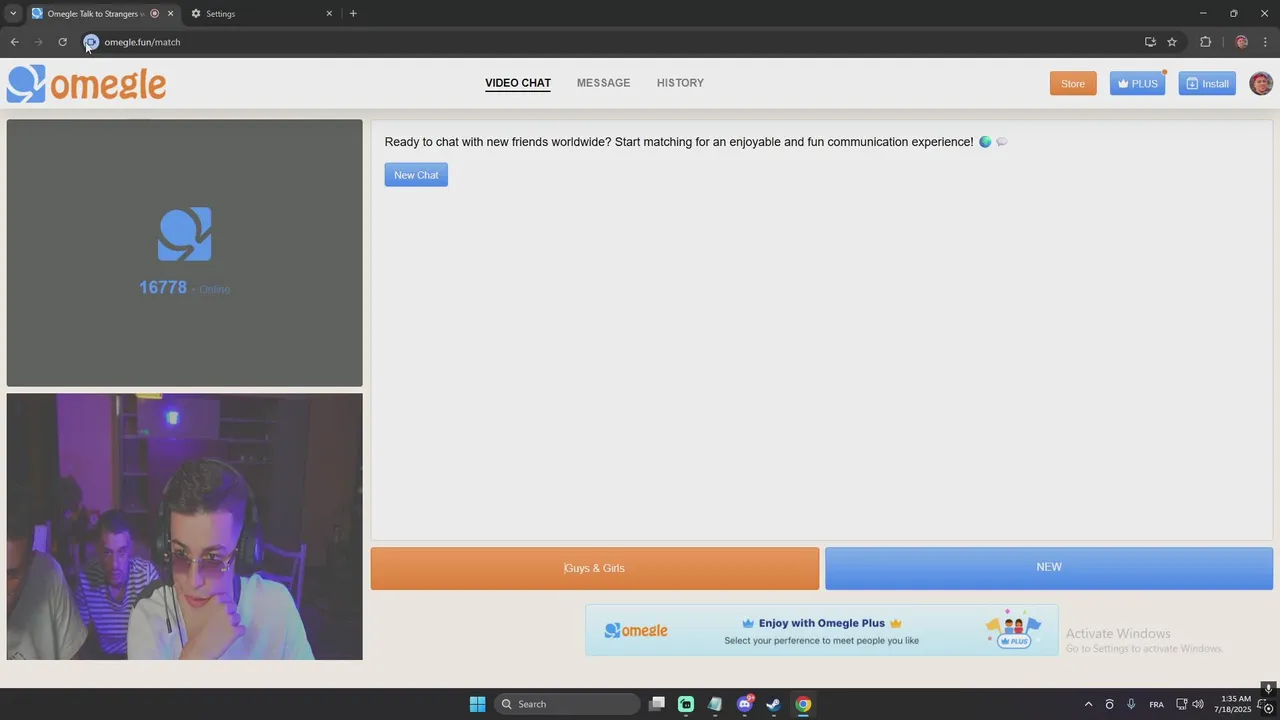Open the Chrome extensions puzzle icon
This screenshot has height=720, width=1280.
click(1205, 42)
